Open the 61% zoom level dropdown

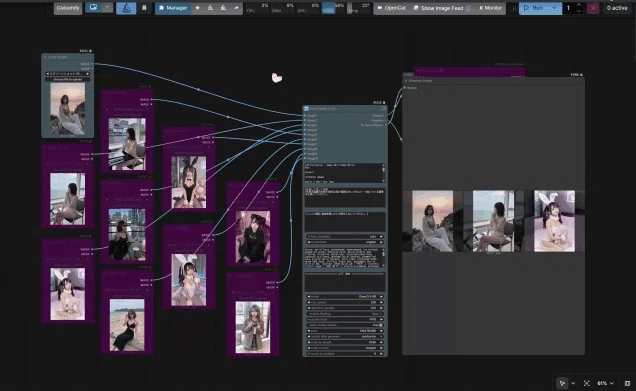(x=605, y=383)
